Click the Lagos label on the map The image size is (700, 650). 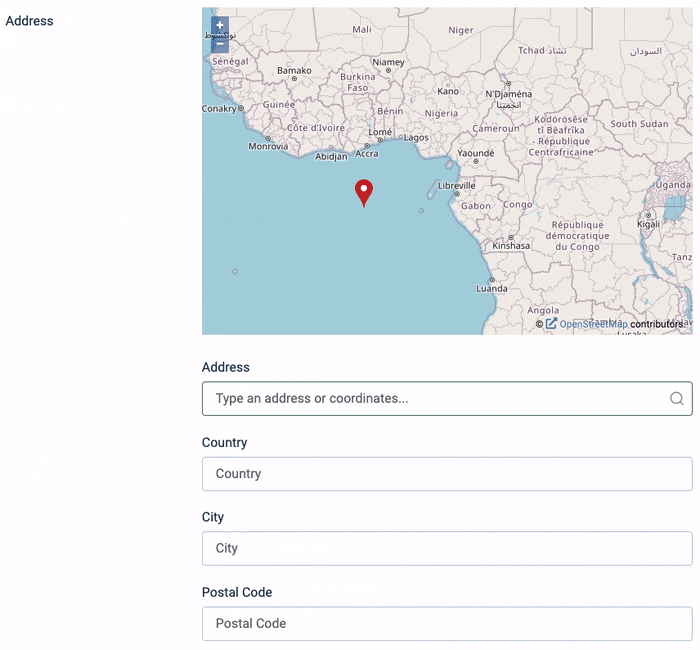coord(416,138)
